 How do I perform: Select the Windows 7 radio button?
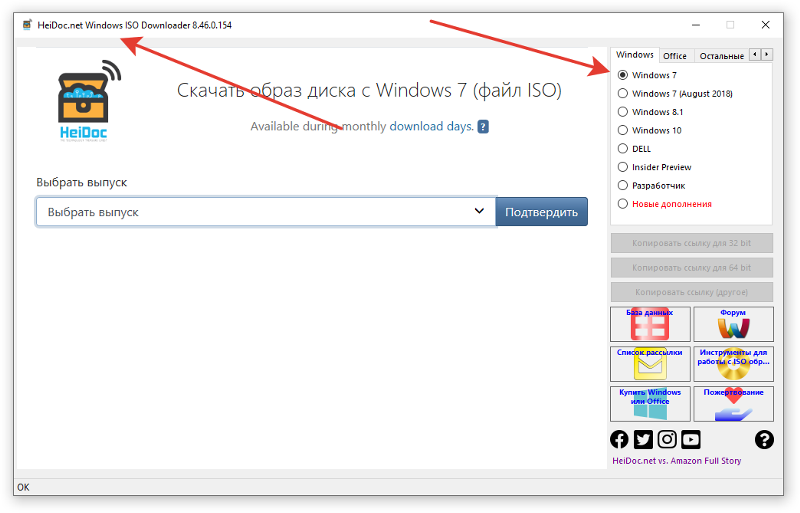pyautogui.click(x=622, y=75)
